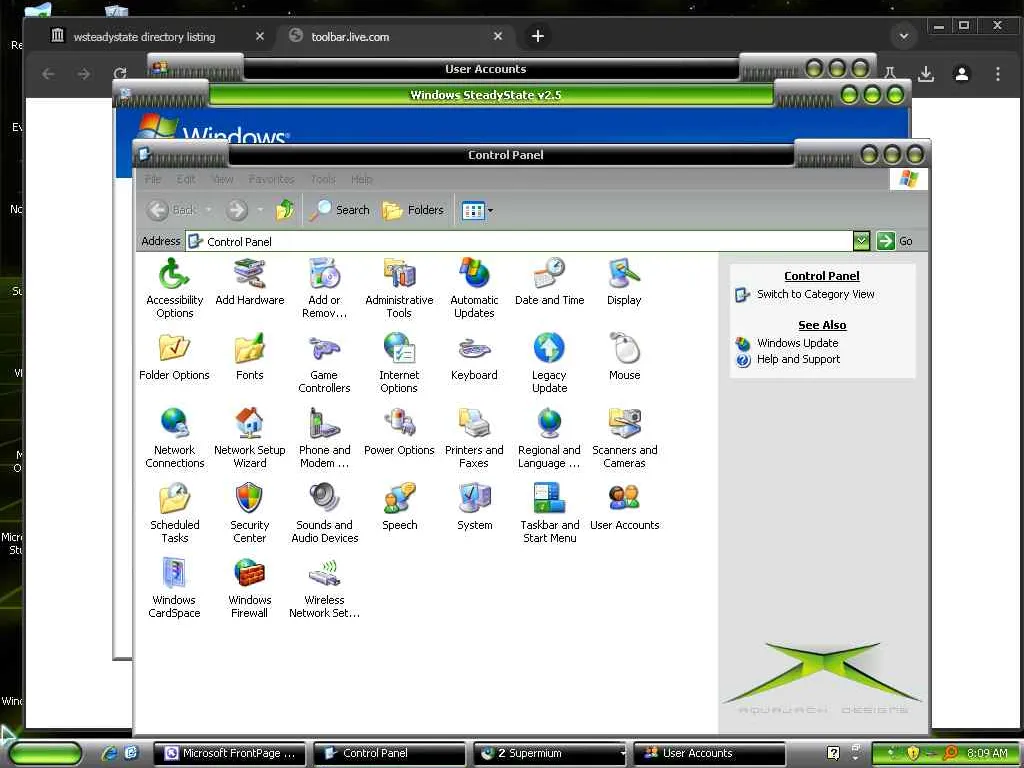Viewport: 1024px width, 768px height.
Task: Open Add Hardware applet
Action: point(249,282)
